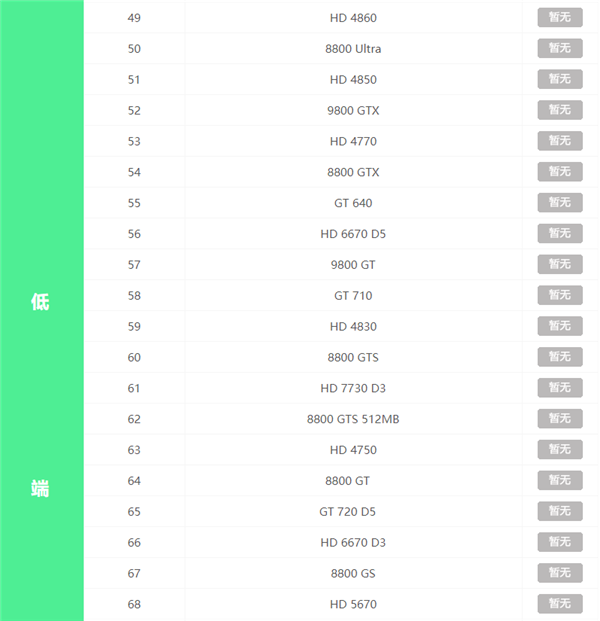Image resolution: width=600 pixels, height=621 pixels.
Task: Click the HD 6670 D3 card name
Action: (353, 543)
